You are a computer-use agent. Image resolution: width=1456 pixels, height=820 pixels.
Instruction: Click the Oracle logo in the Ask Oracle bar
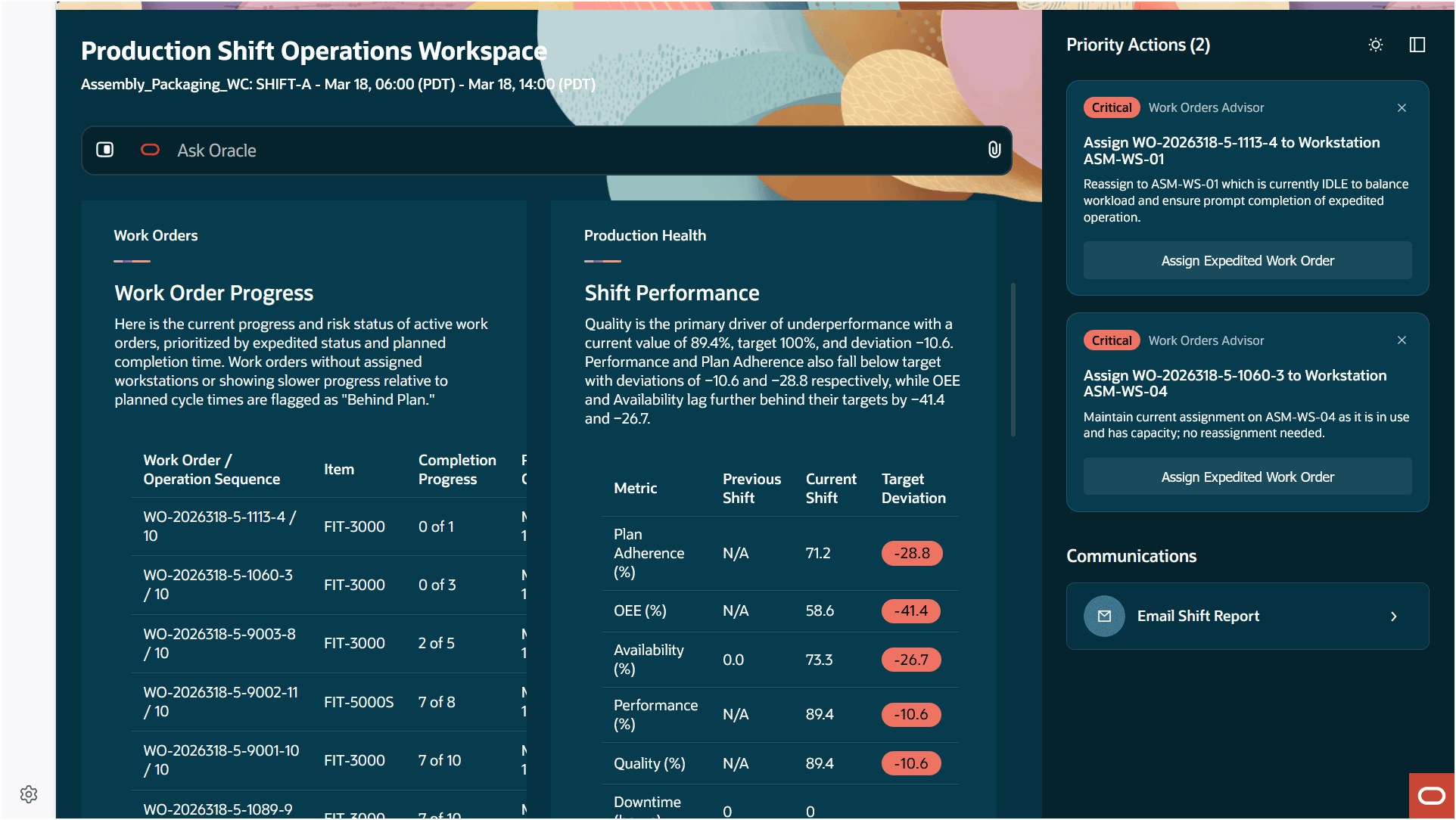[x=150, y=150]
